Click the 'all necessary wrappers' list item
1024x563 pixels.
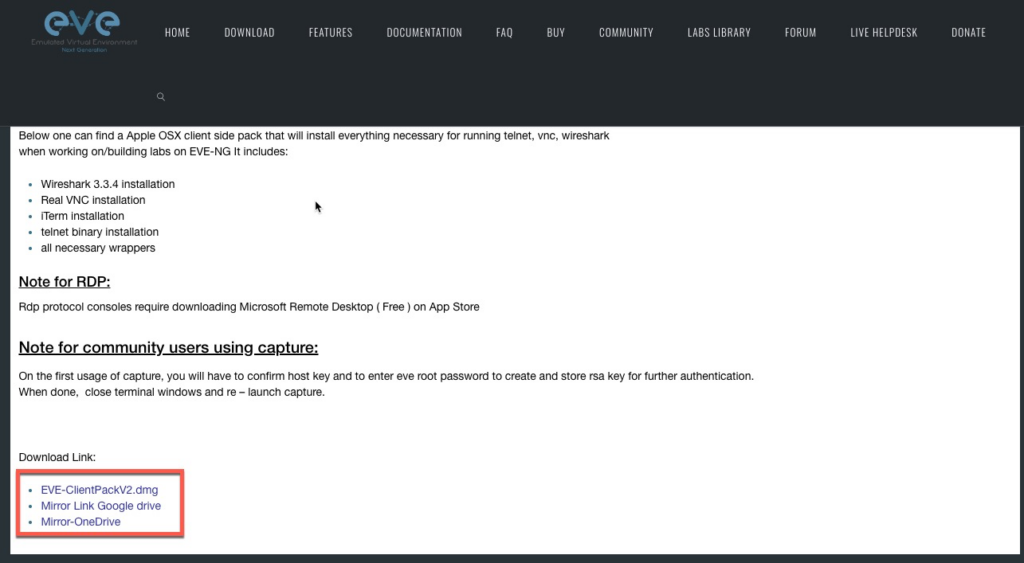[x=98, y=248]
